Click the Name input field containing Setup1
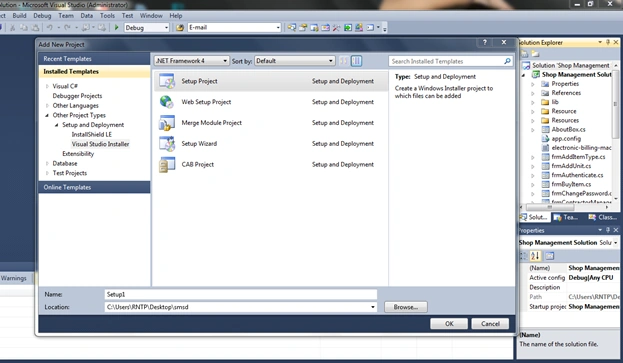623x363 pixels. click(x=241, y=294)
